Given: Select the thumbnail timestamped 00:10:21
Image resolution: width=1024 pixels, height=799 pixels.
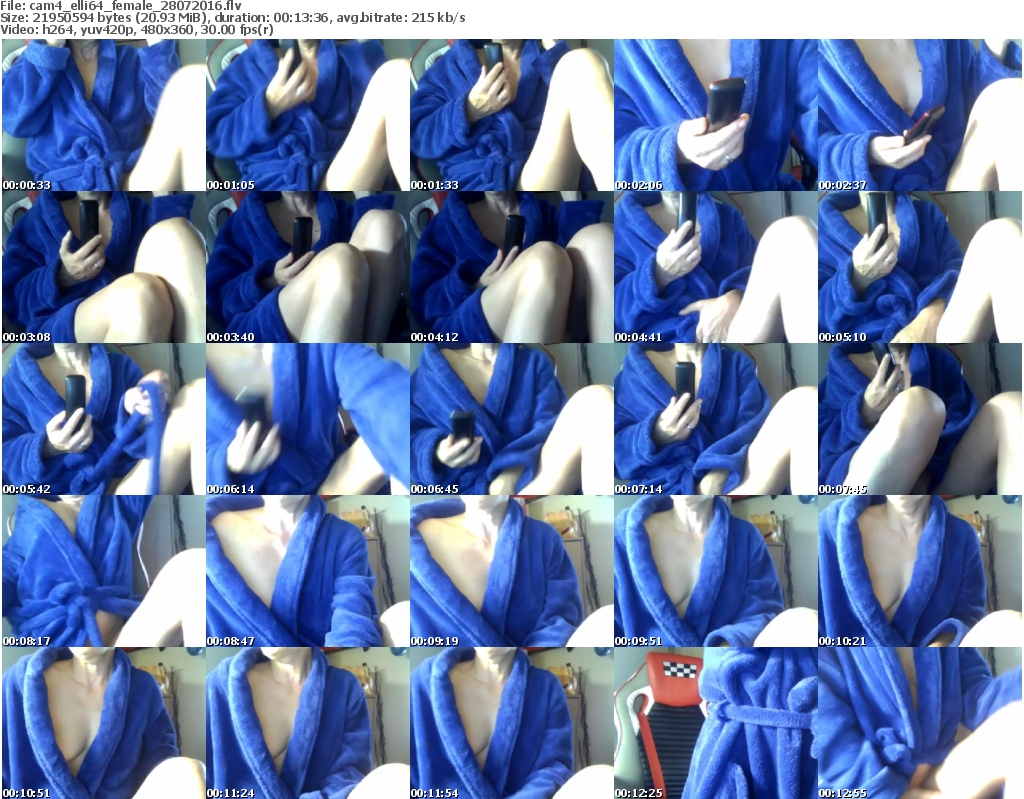Looking at the screenshot, I should pyautogui.click(x=920, y=572).
